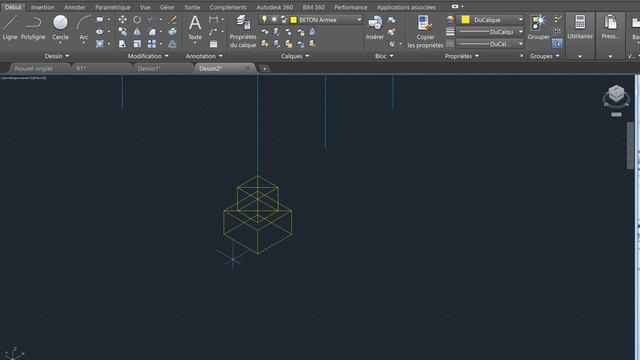
Task: Use the Copy objects tool in Modification
Action: click(122, 31)
